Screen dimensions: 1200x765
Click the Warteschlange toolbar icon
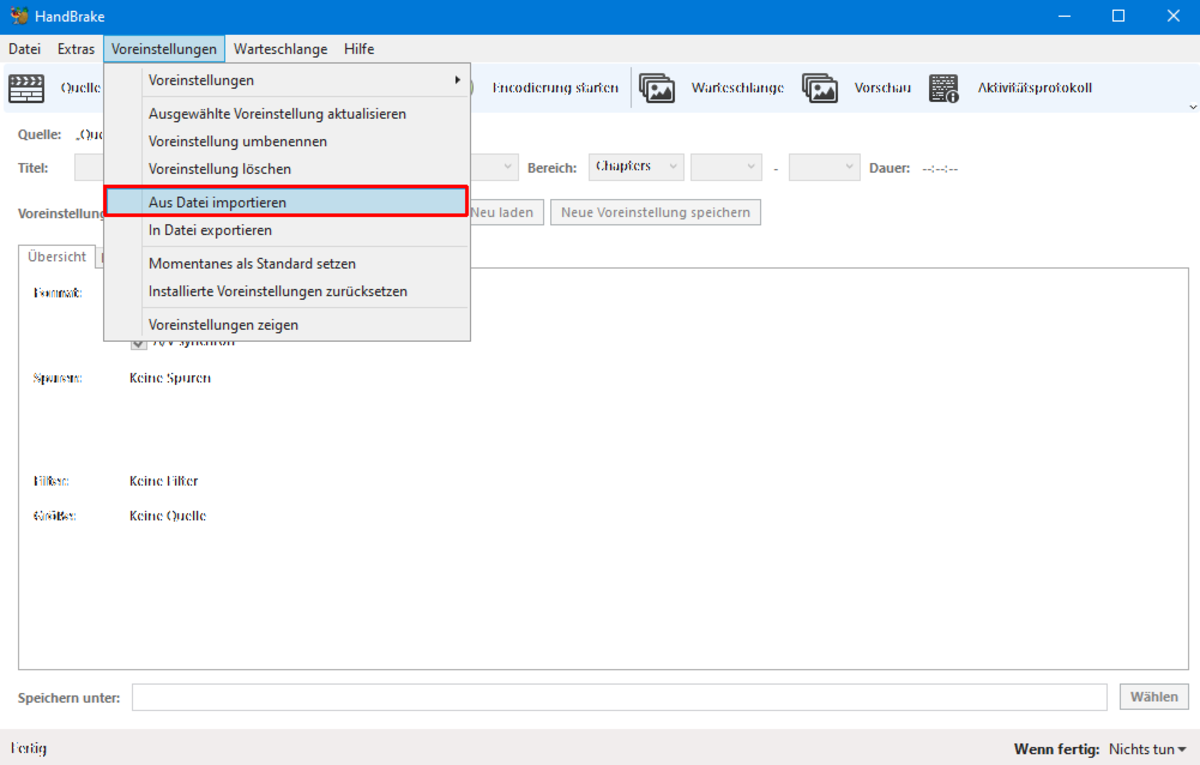pyautogui.click(x=657, y=88)
